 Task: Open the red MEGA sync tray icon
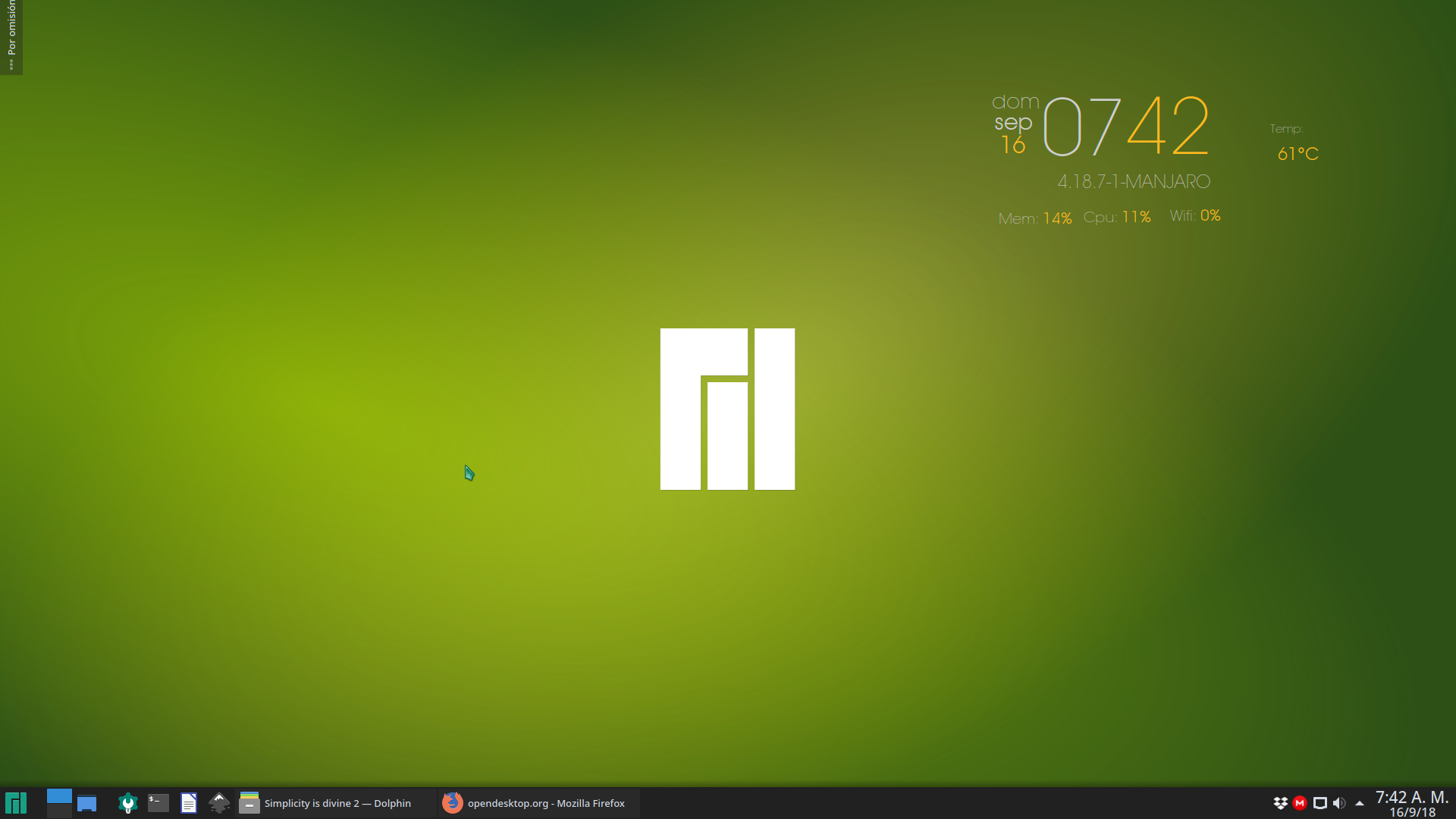(1300, 803)
